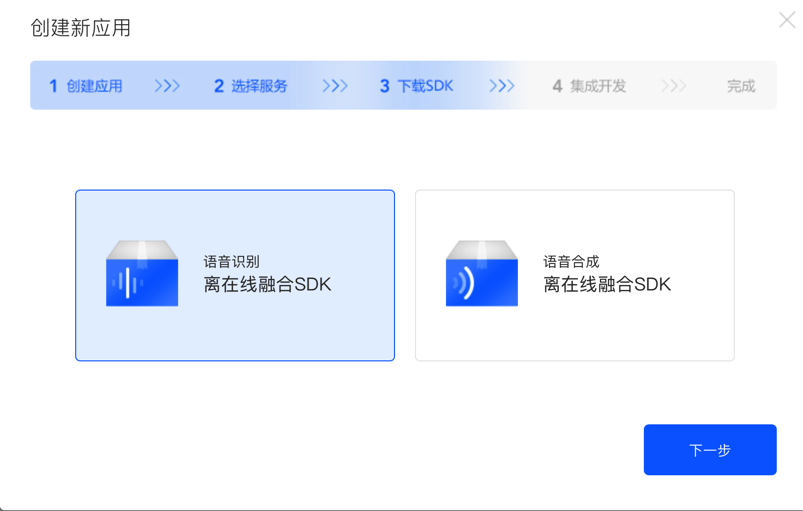Click the 语音合成 label text

[572, 262]
